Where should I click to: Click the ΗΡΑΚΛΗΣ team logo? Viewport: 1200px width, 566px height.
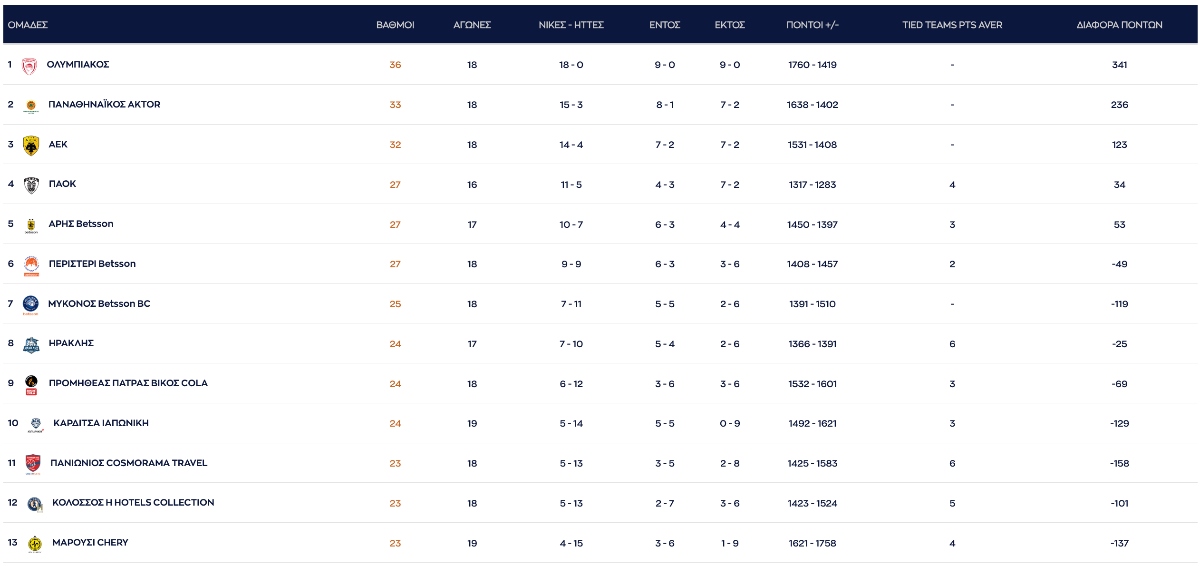(x=30, y=344)
